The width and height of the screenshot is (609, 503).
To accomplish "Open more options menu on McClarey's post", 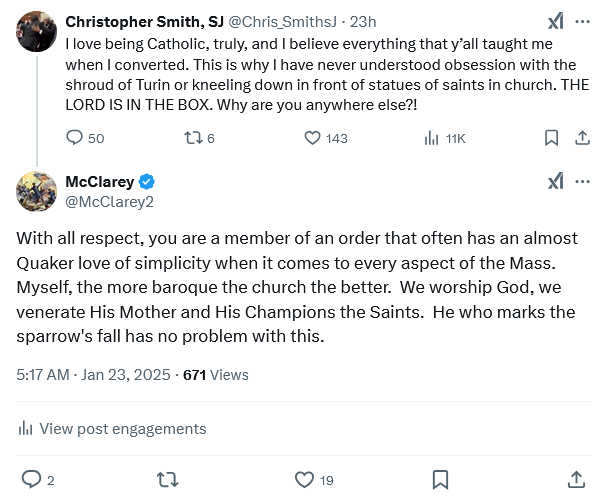I will (x=583, y=181).
